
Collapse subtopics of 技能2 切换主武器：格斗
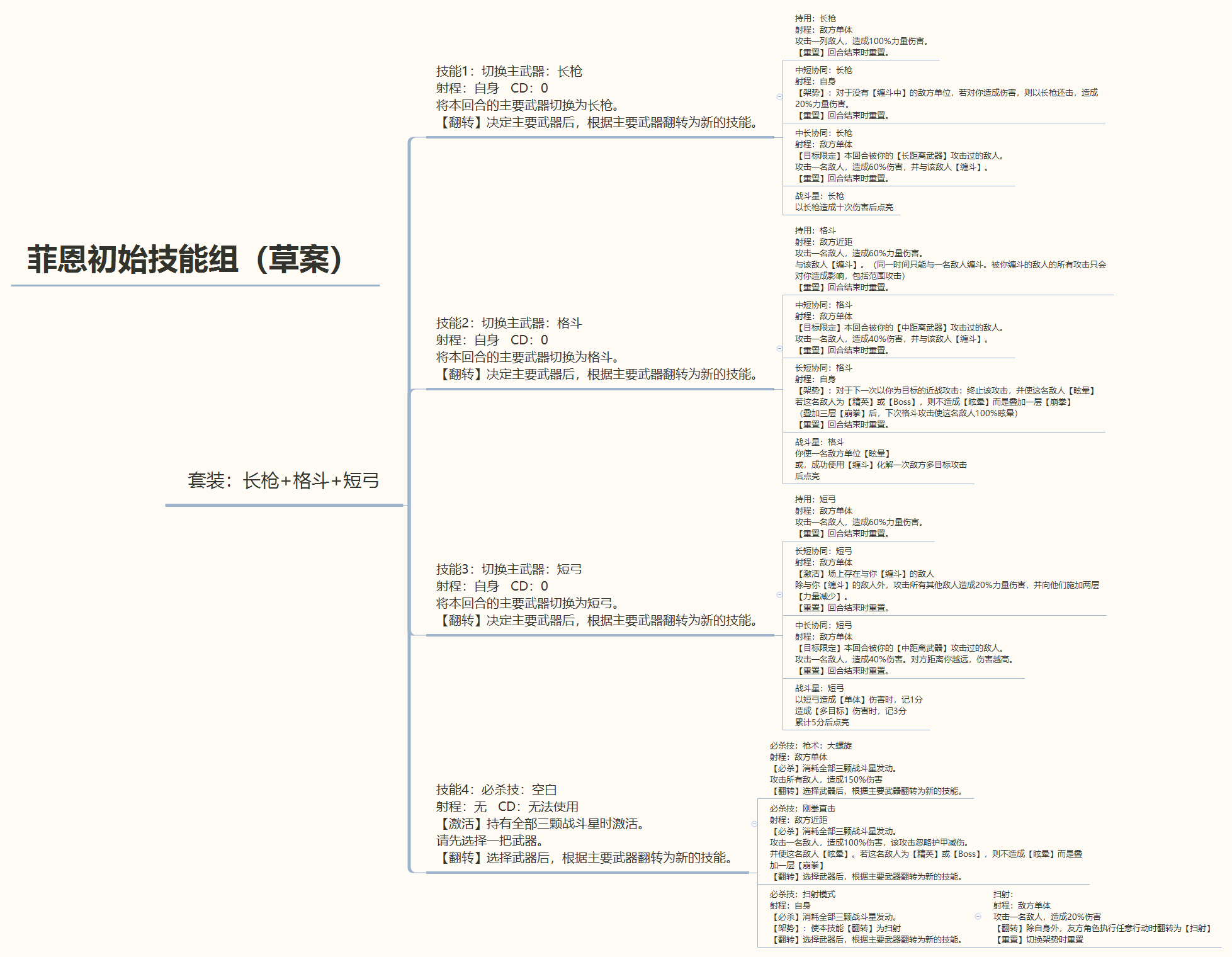[779, 349]
